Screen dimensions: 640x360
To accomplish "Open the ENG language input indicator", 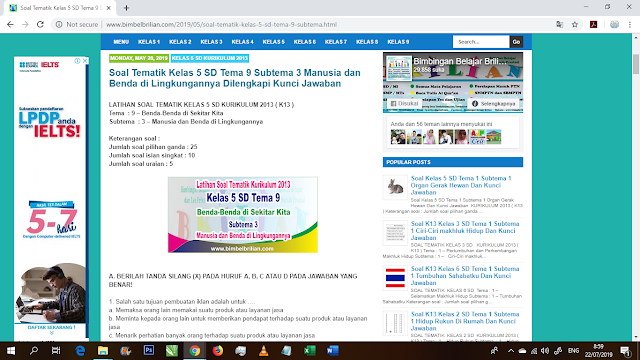I will pos(573,351).
